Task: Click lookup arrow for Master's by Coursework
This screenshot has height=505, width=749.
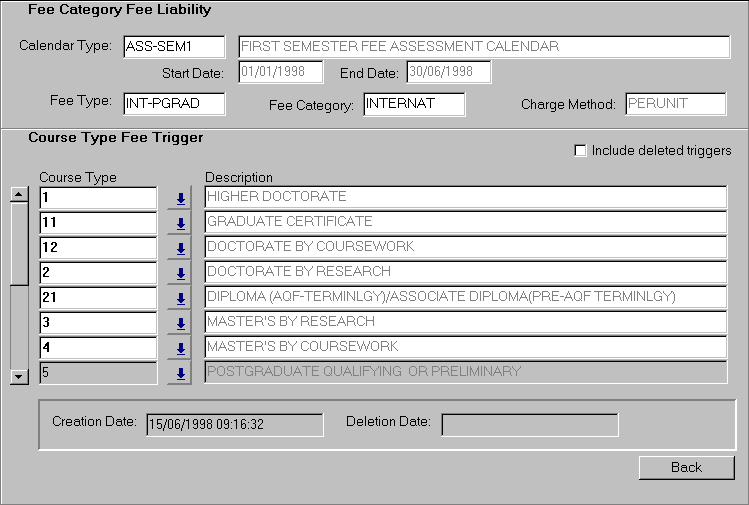Action: click(181, 348)
